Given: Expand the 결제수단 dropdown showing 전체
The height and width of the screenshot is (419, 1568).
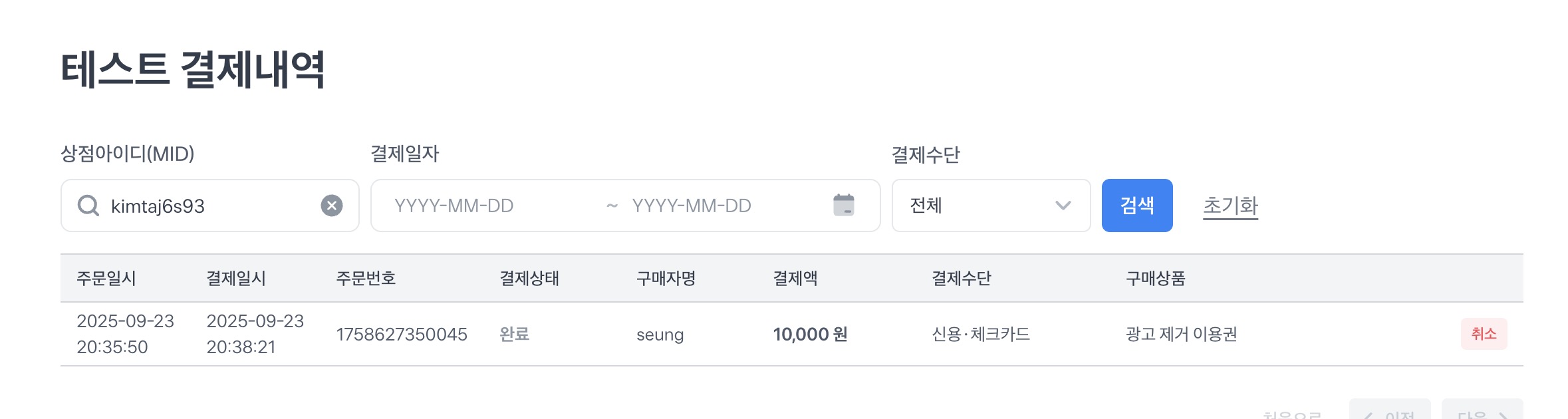Looking at the screenshot, I should pyautogui.click(x=990, y=206).
